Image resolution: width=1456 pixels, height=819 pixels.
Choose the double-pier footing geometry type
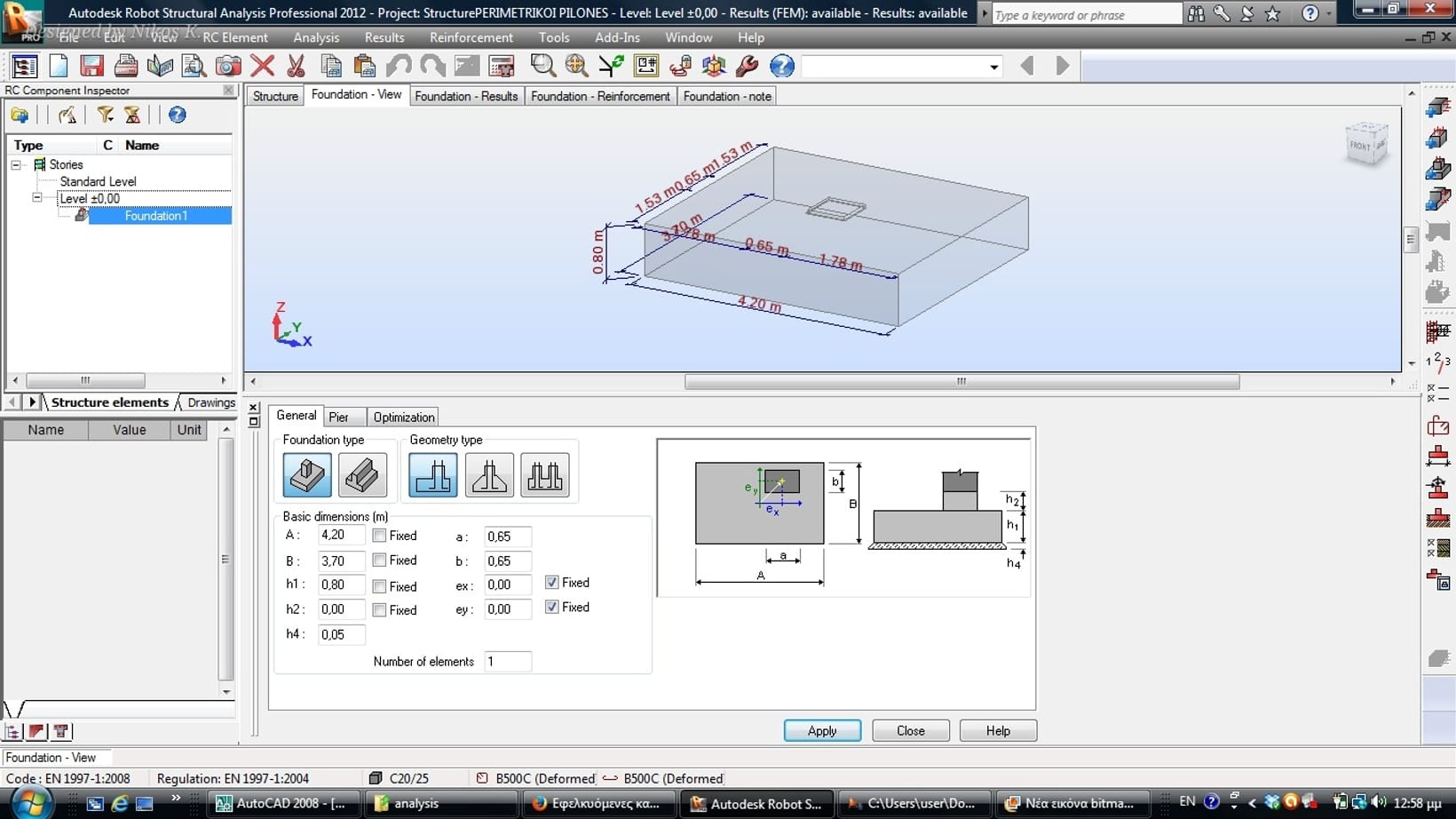coord(544,475)
